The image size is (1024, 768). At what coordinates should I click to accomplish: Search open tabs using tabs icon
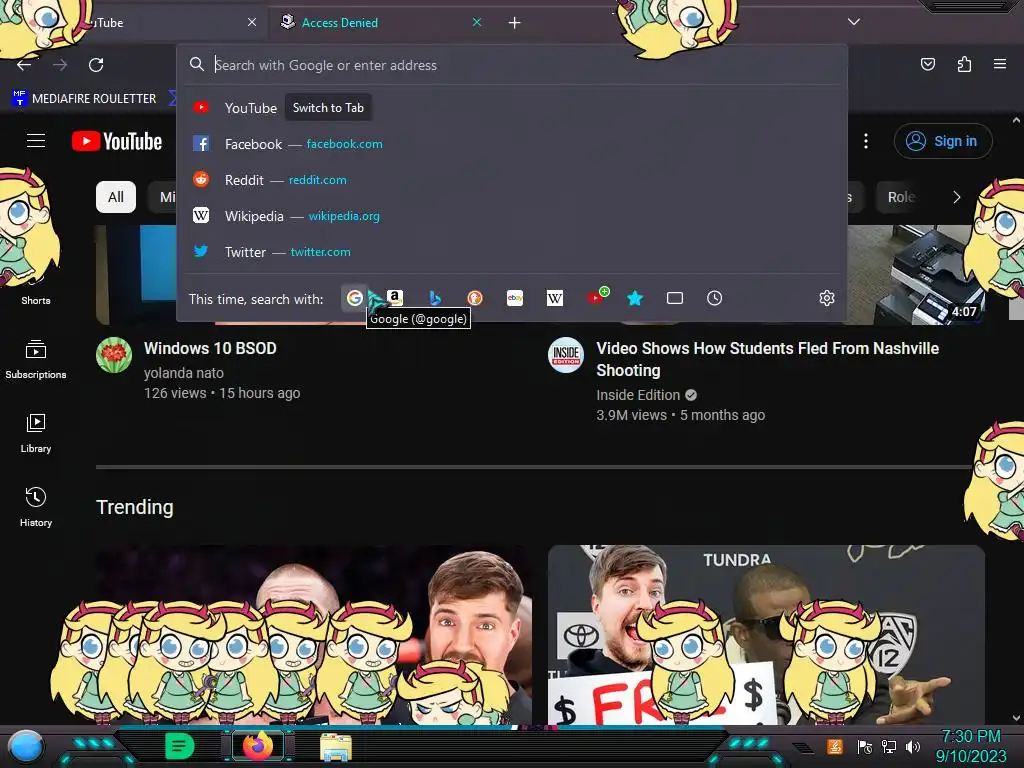click(675, 298)
